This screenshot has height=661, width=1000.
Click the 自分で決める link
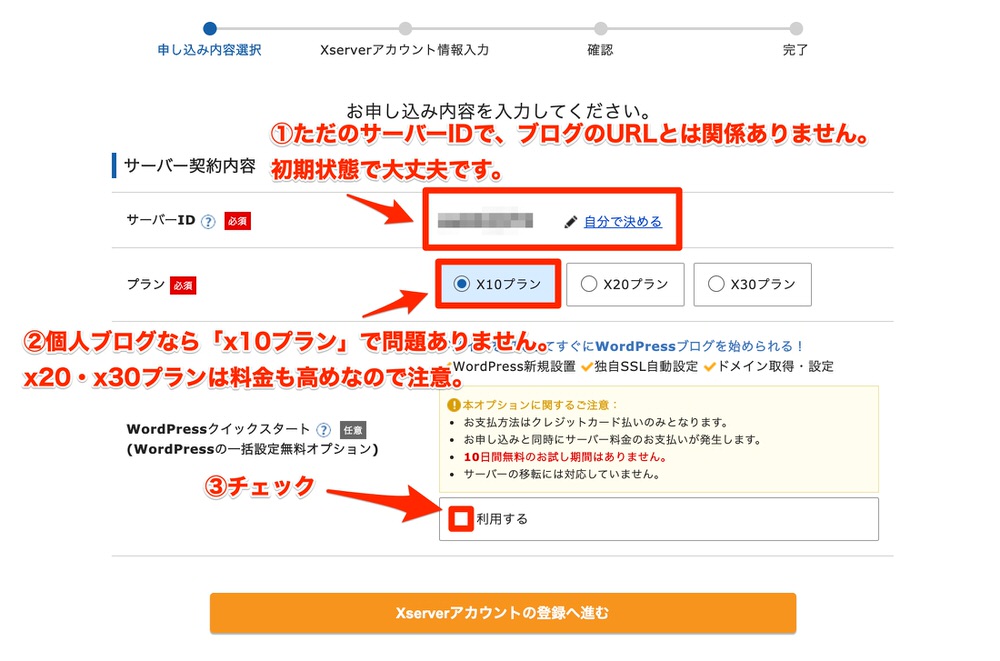point(623,221)
